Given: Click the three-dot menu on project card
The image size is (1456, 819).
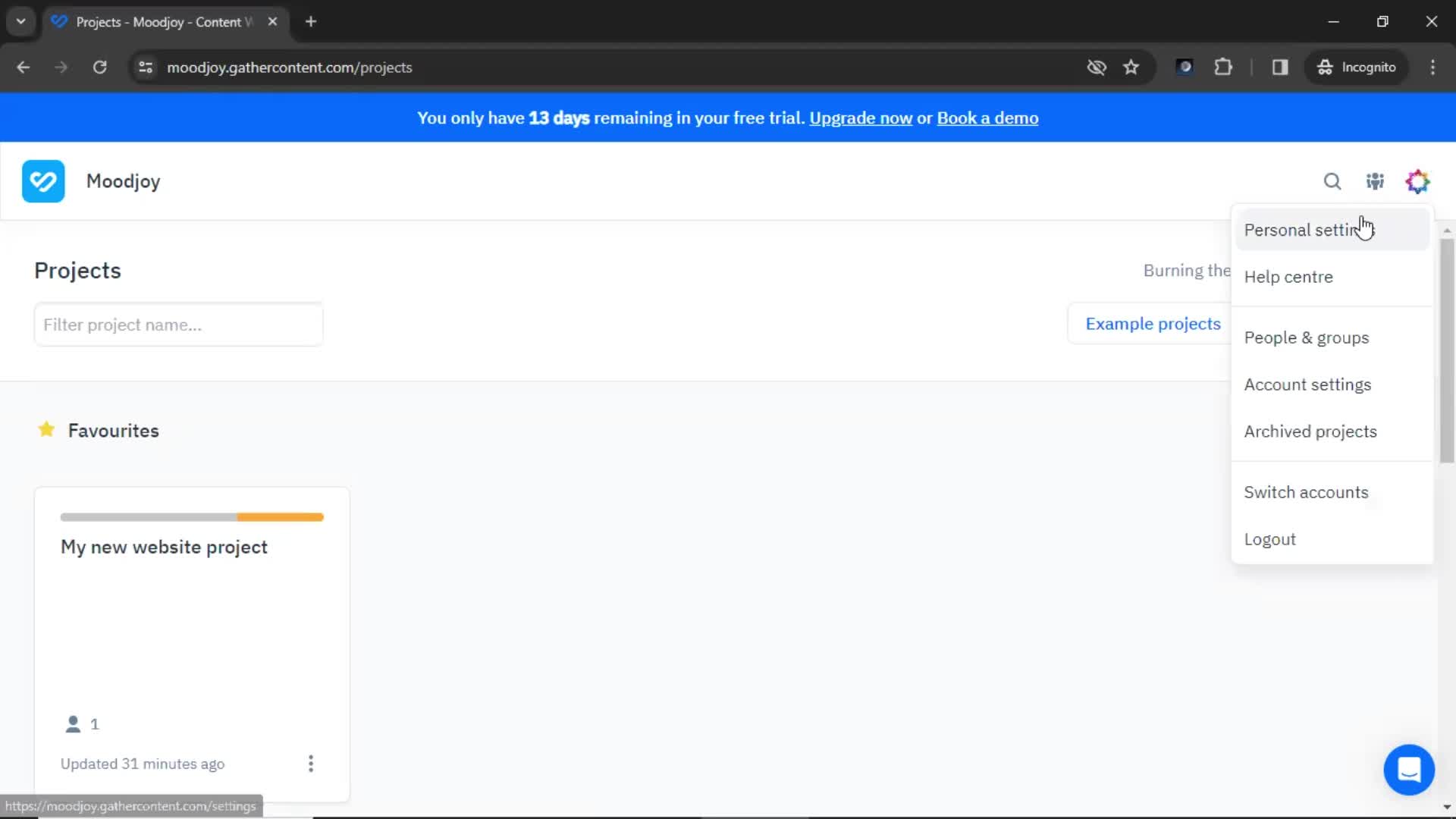Looking at the screenshot, I should click(x=311, y=764).
